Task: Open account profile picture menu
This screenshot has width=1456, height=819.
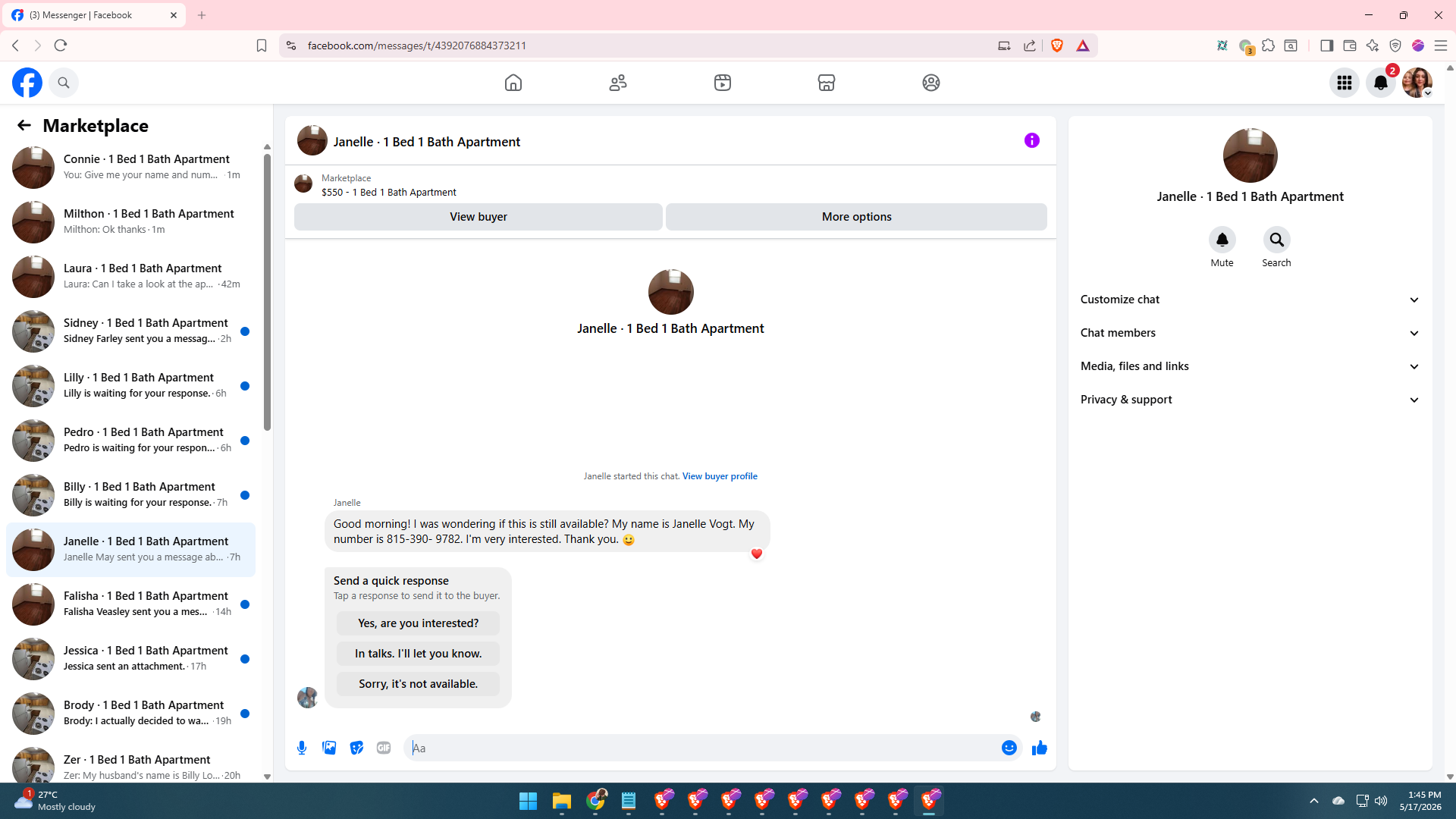Action: click(1417, 83)
